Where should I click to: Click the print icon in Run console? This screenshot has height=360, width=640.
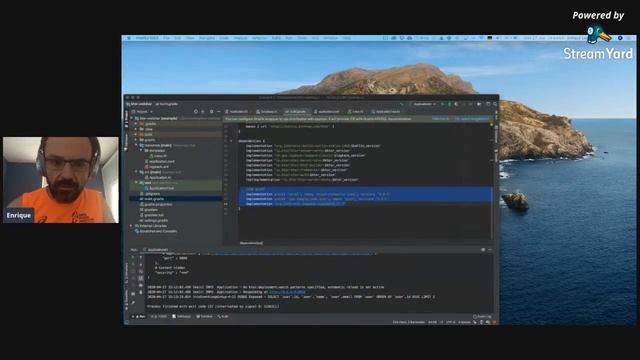tap(141, 285)
